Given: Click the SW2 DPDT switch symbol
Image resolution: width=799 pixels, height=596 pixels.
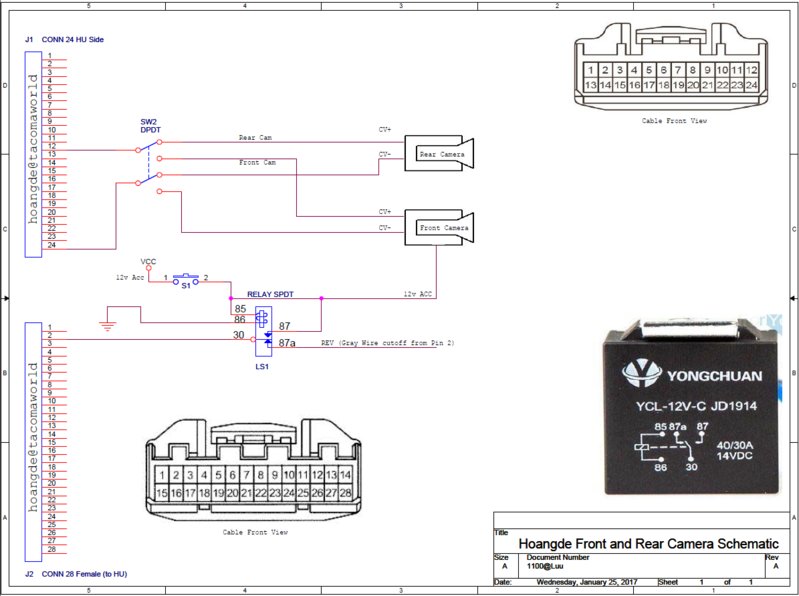Looking at the screenshot, I should [x=149, y=167].
